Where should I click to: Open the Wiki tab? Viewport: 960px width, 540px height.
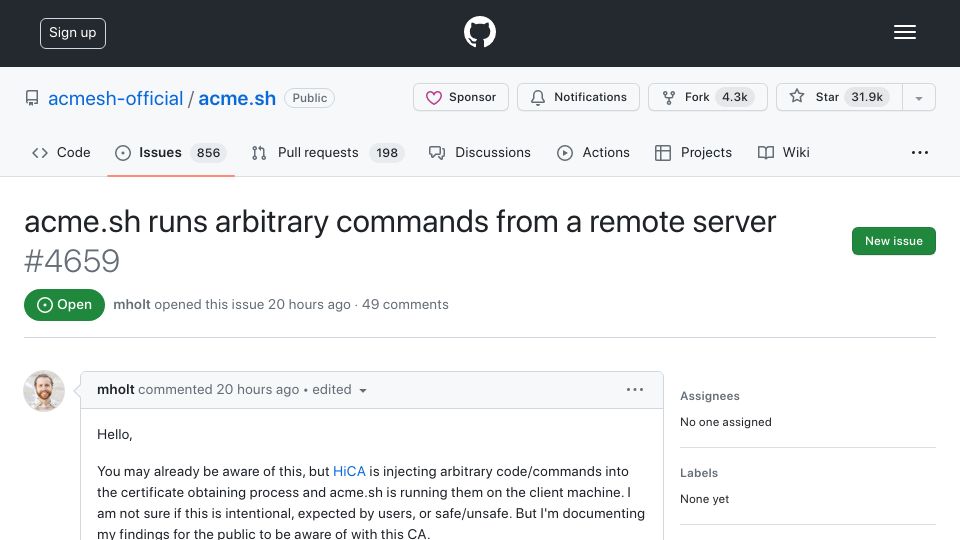pyautogui.click(x=784, y=152)
